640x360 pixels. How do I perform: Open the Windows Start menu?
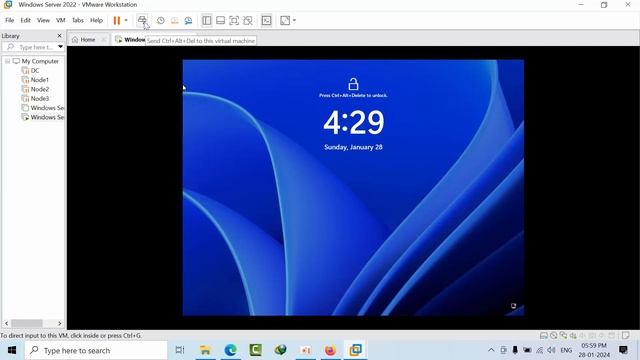point(12,350)
